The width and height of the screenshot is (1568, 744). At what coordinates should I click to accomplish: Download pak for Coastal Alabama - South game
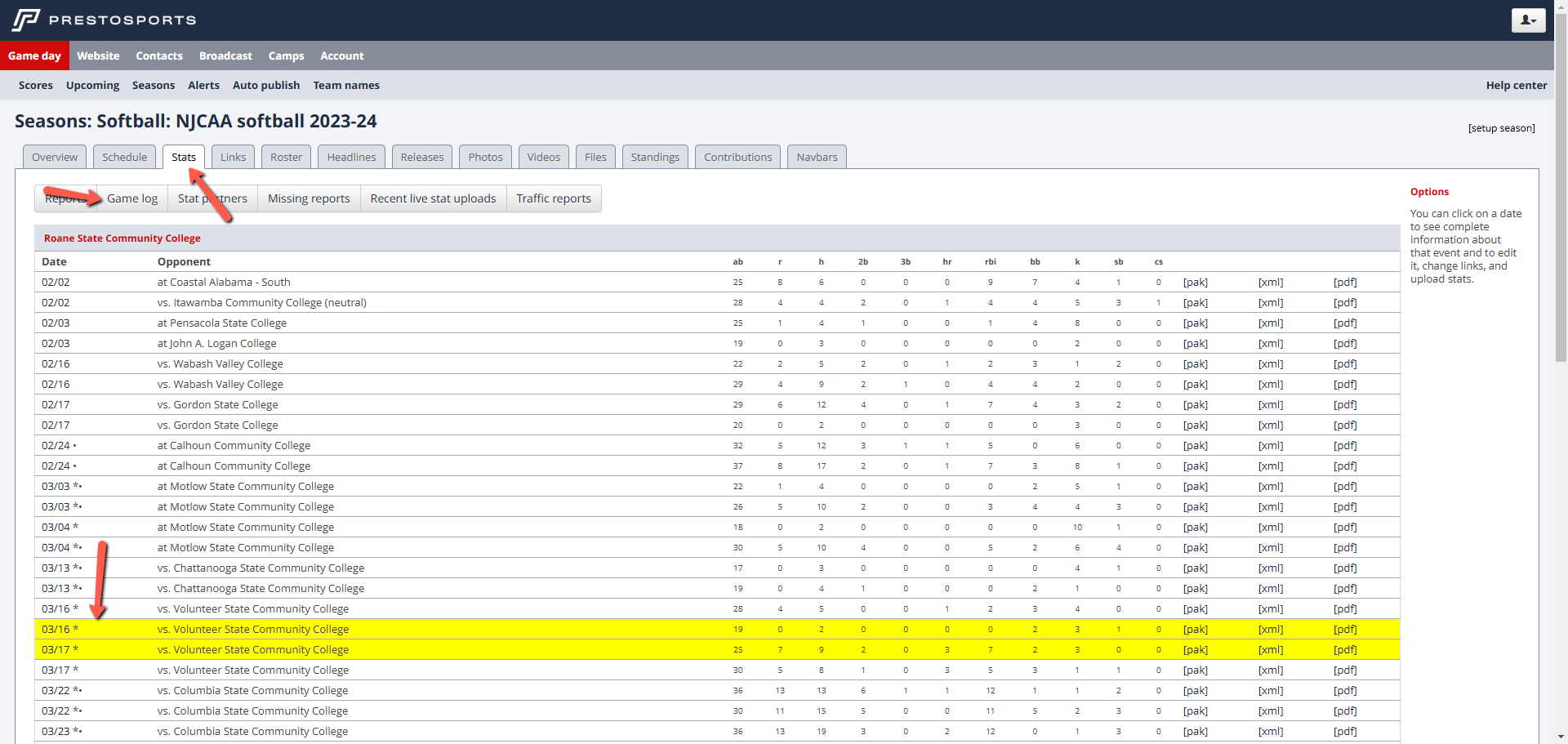coord(1196,282)
